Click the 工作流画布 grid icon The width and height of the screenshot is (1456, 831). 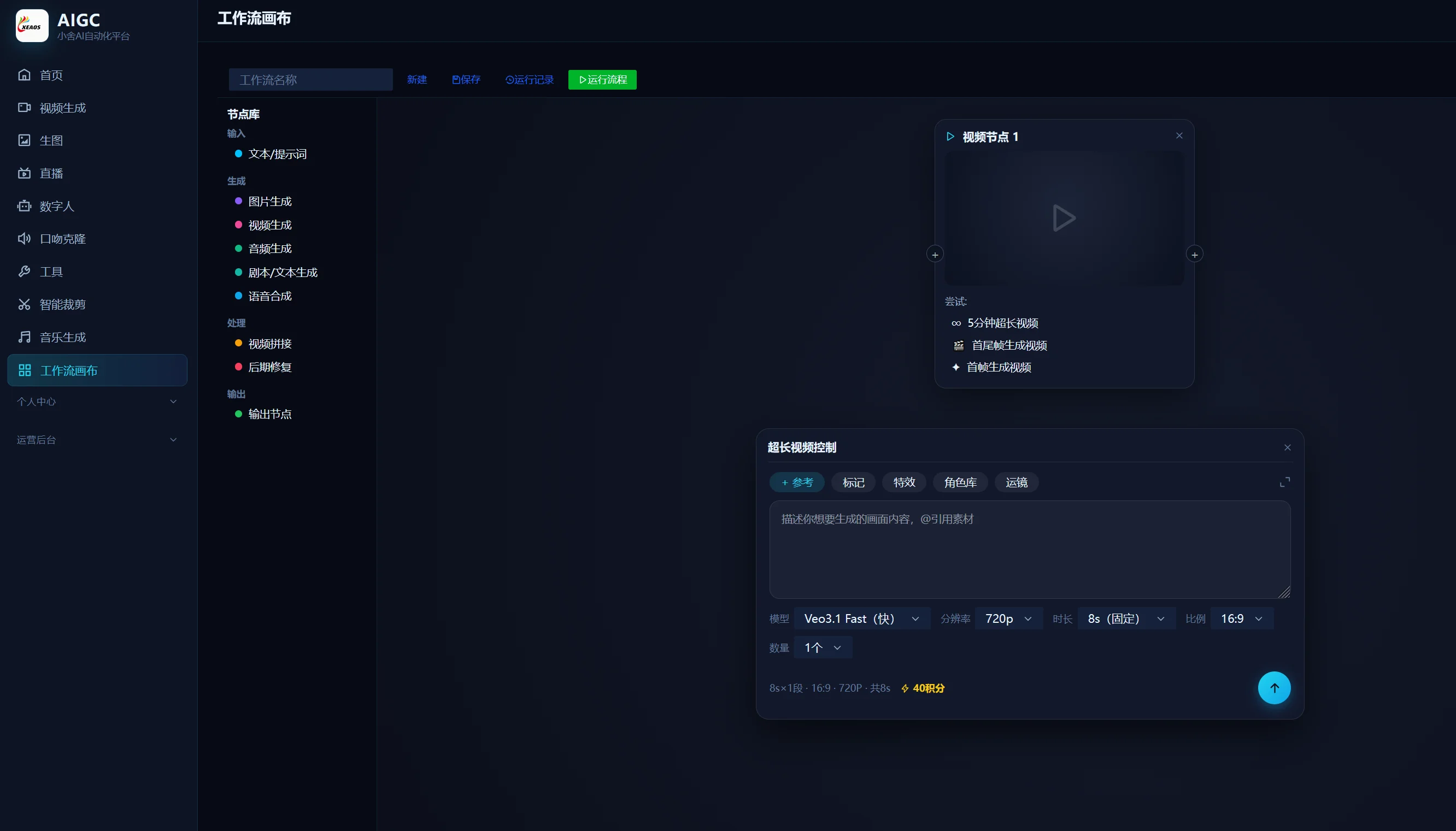coord(25,370)
